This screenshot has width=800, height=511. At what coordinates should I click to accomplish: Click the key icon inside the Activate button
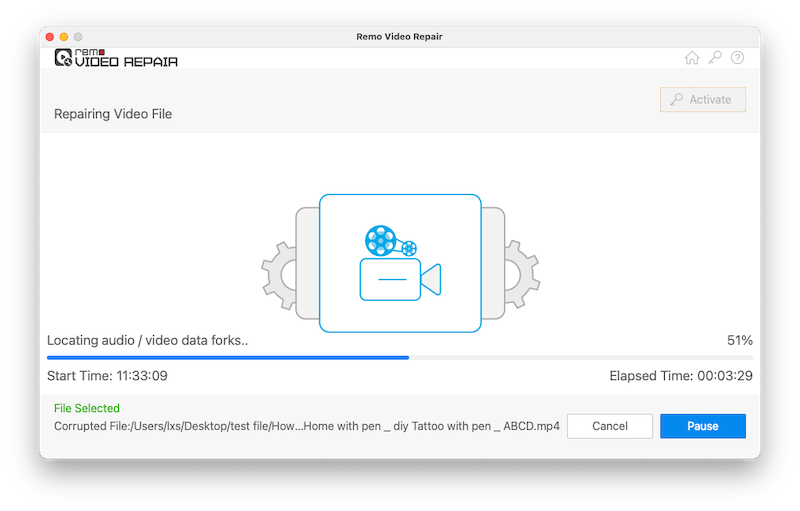click(677, 100)
